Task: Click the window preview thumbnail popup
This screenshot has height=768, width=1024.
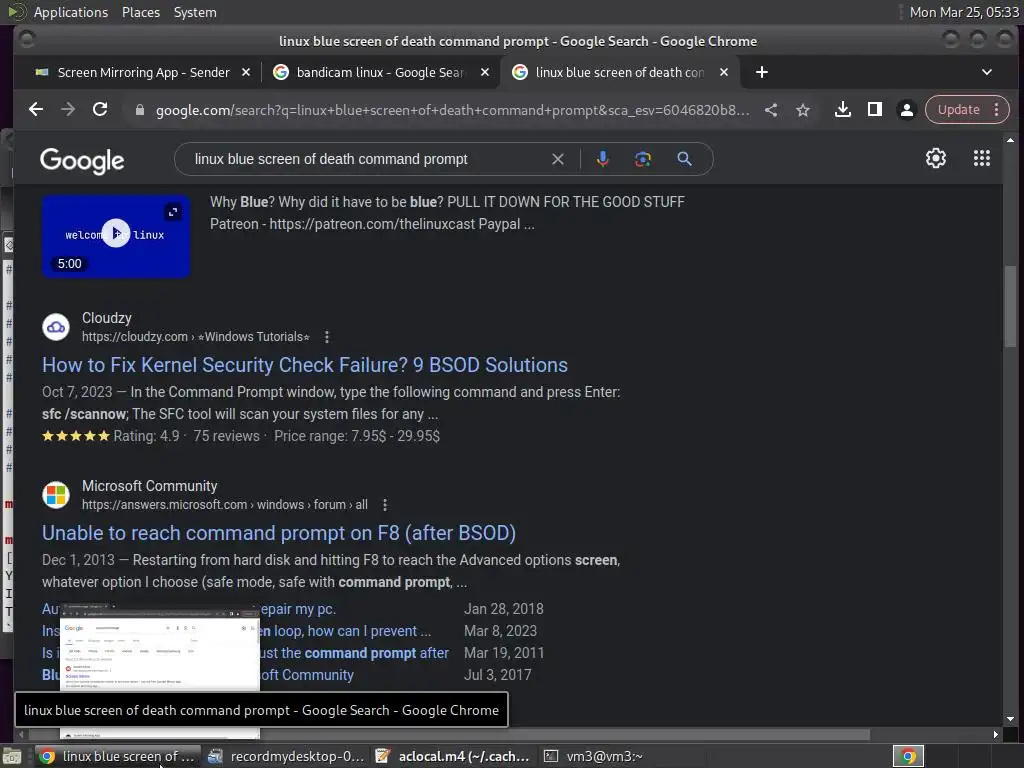Action: point(160,648)
